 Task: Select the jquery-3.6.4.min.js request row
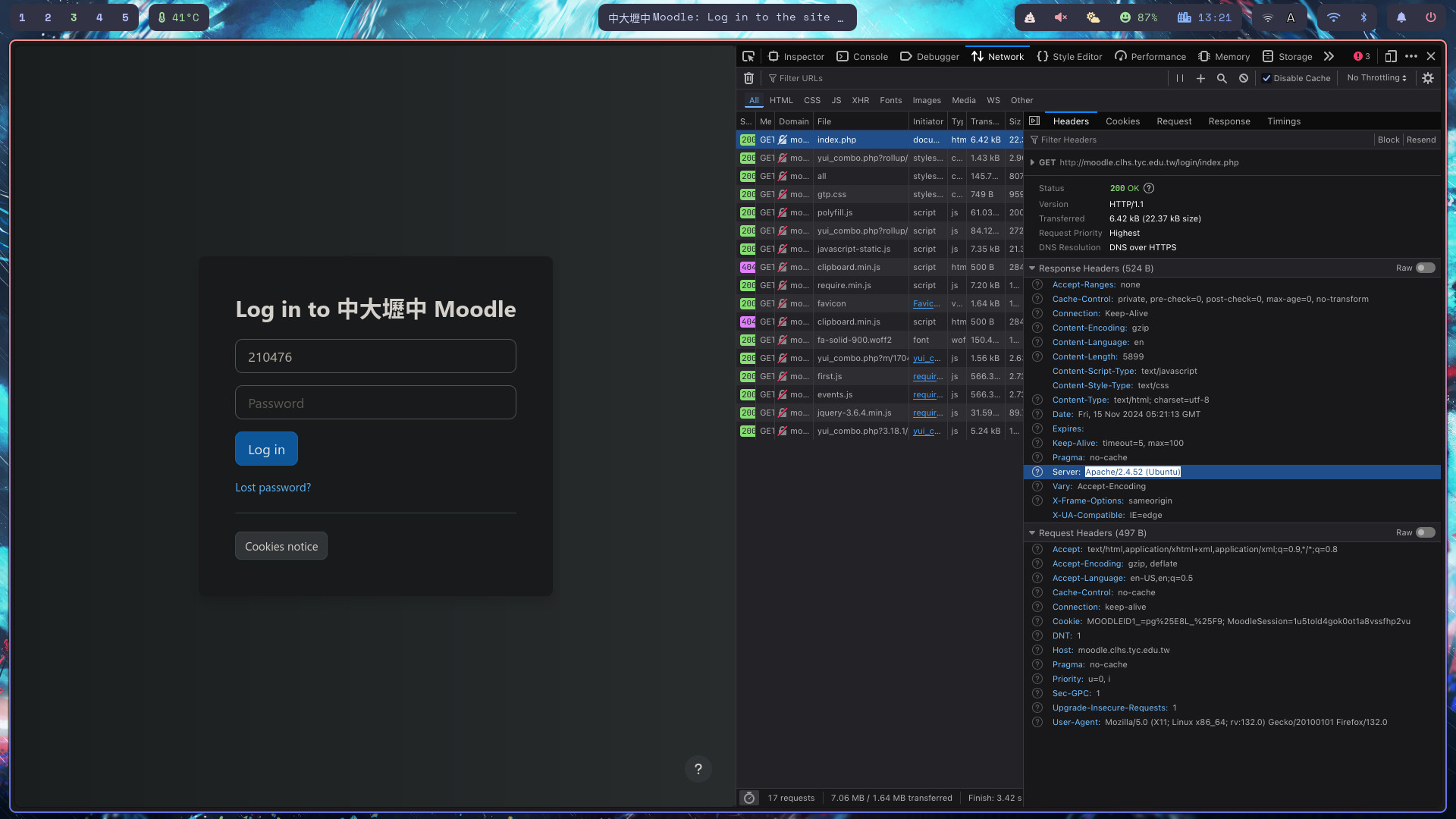pos(880,413)
